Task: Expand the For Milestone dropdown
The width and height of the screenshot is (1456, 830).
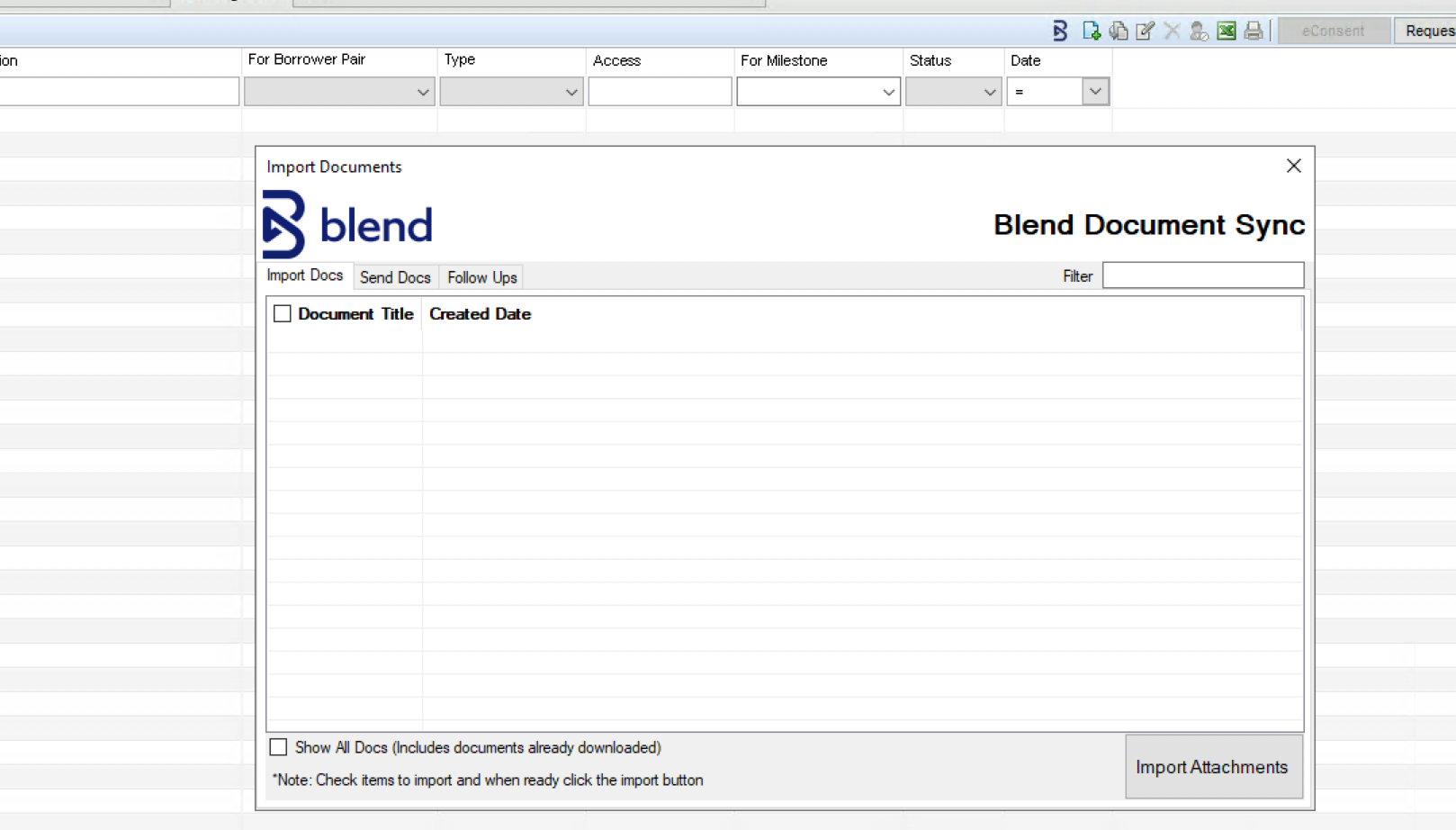Action: 818,92
